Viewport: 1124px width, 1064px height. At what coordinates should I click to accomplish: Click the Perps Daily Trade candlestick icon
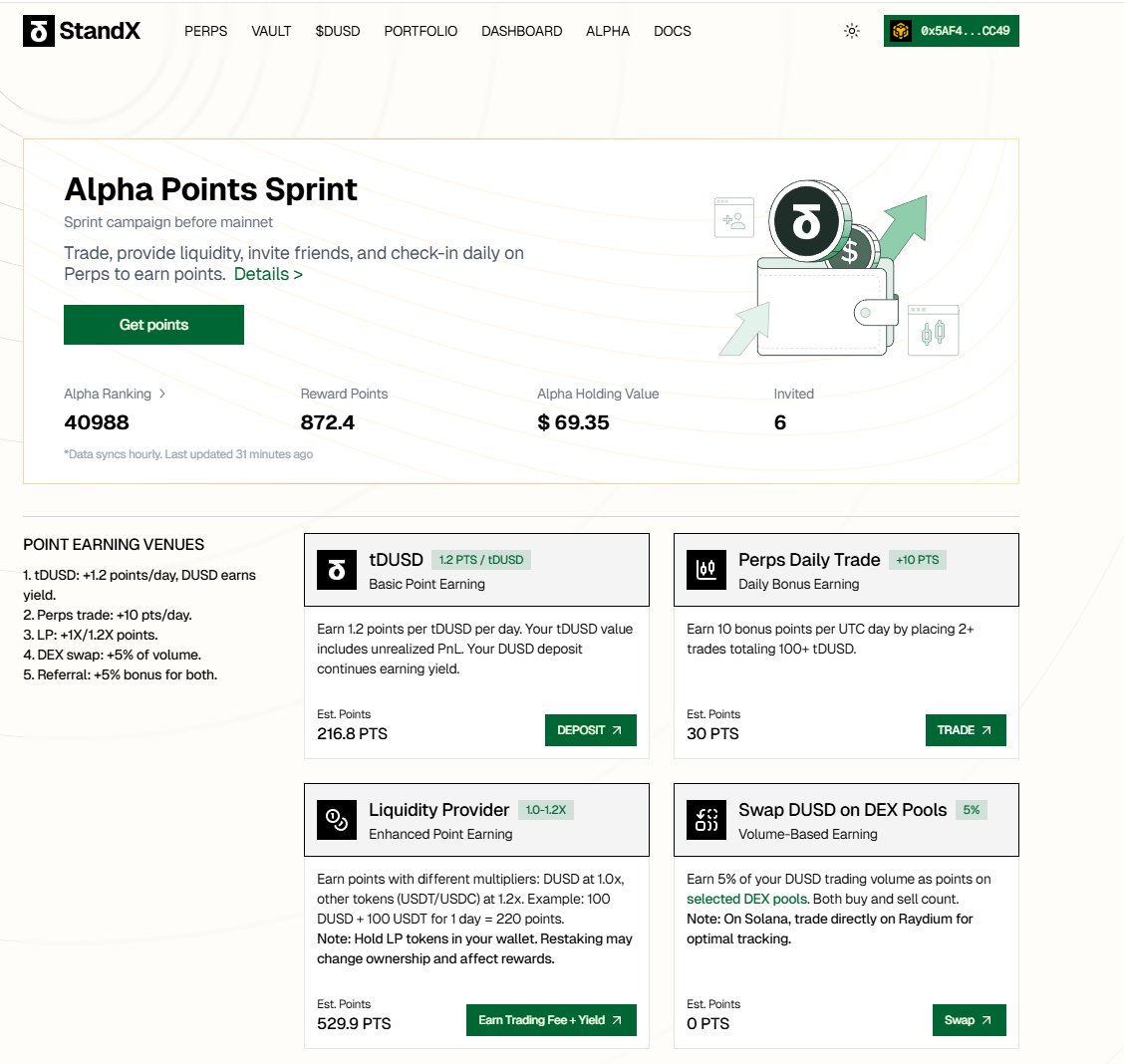tap(706, 570)
